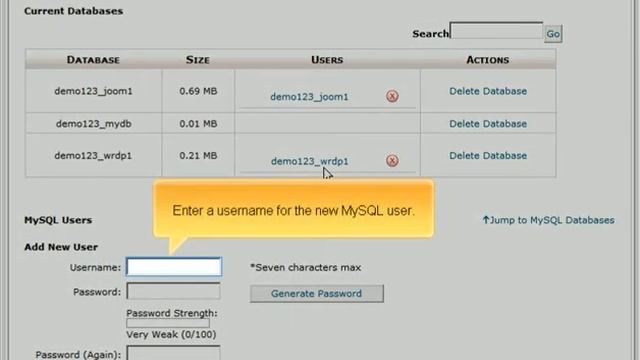Screen dimensions: 640x360
Task: Select Very Weak (0/100) strength text
Action: [x=171, y=334]
